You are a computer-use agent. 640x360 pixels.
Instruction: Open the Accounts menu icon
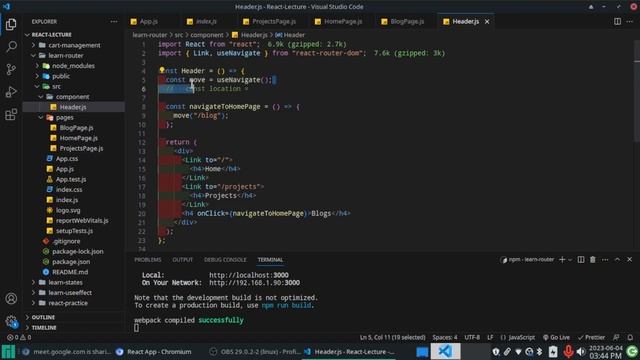click(x=11, y=299)
